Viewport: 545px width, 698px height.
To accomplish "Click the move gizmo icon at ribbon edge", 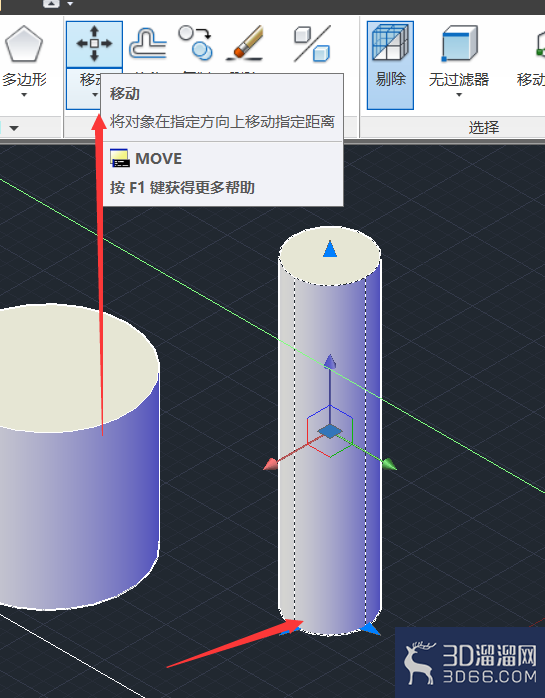I will point(540,45).
